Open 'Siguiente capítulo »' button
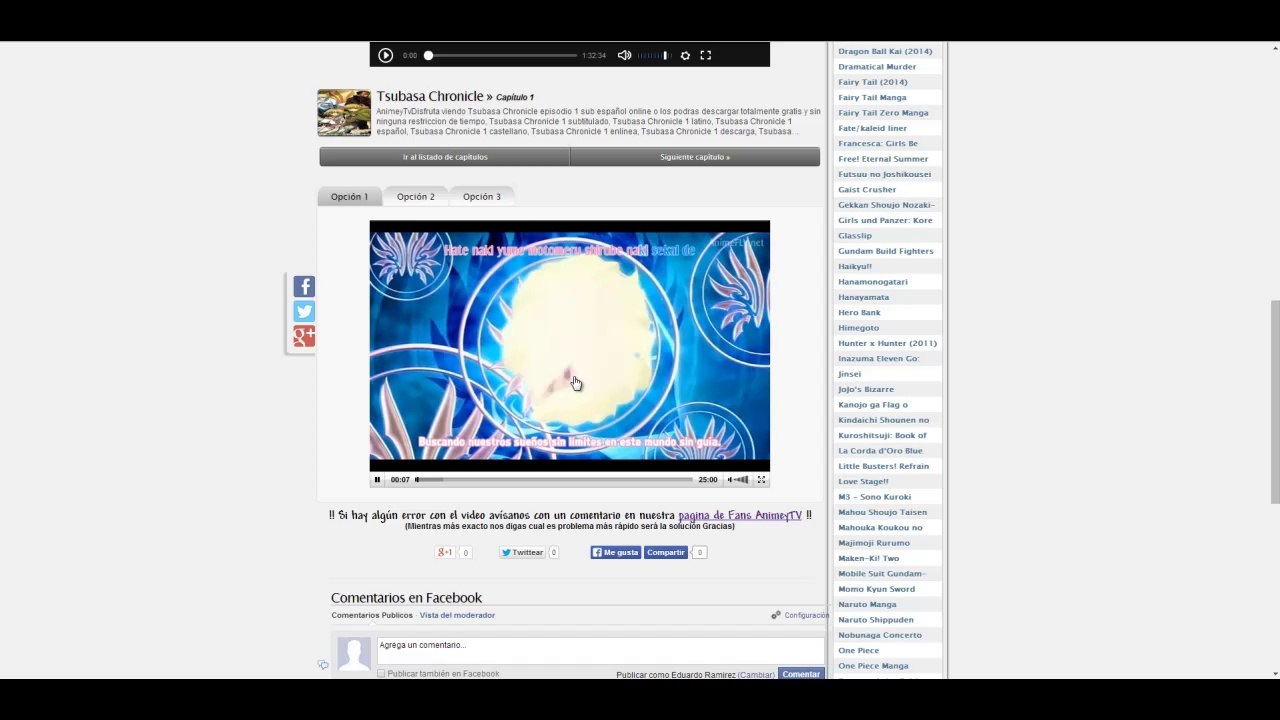 tap(695, 157)
